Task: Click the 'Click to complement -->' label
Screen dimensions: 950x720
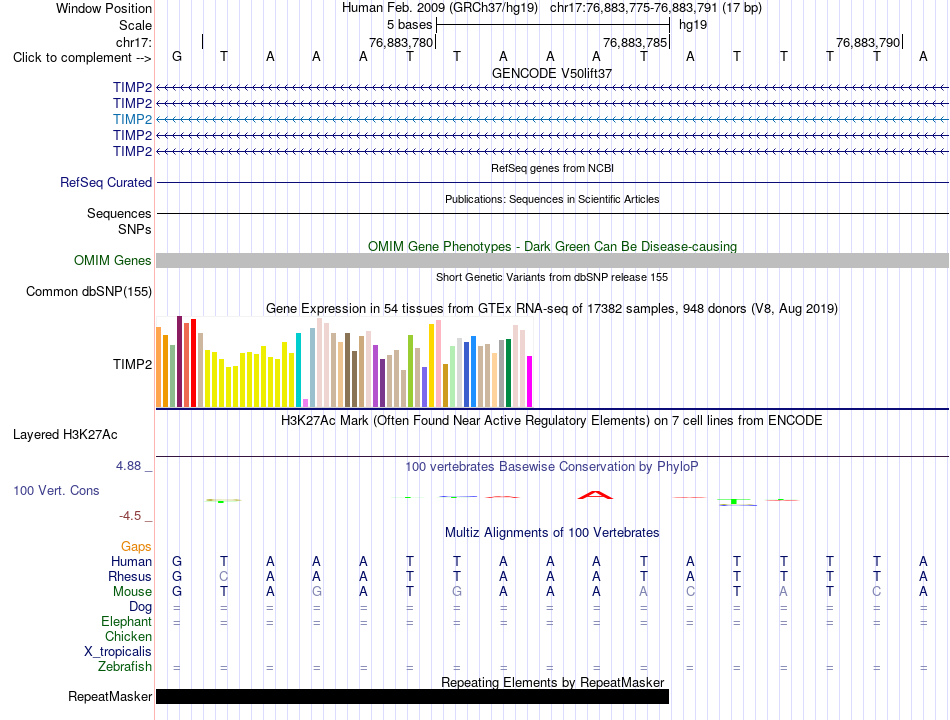Action: 82,58
